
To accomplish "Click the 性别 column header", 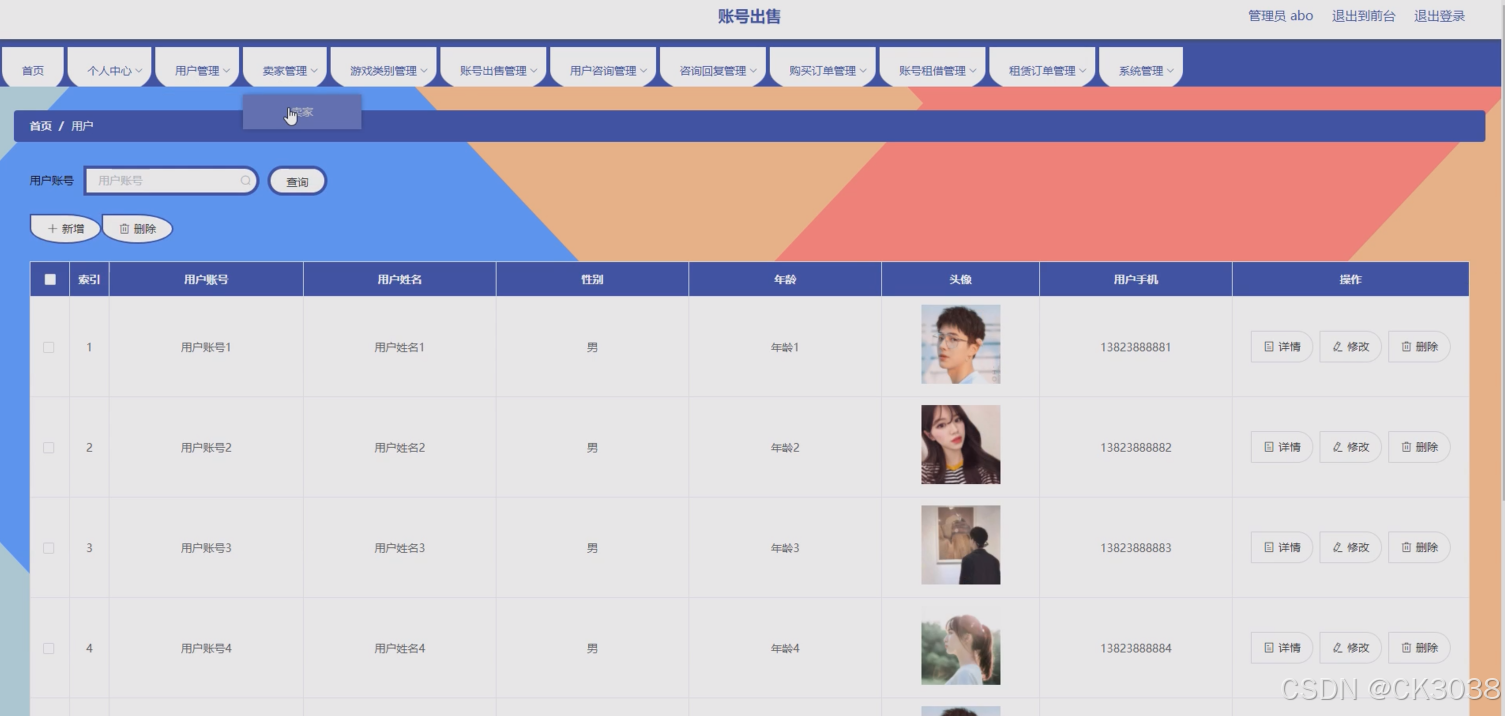I will 592,280.
